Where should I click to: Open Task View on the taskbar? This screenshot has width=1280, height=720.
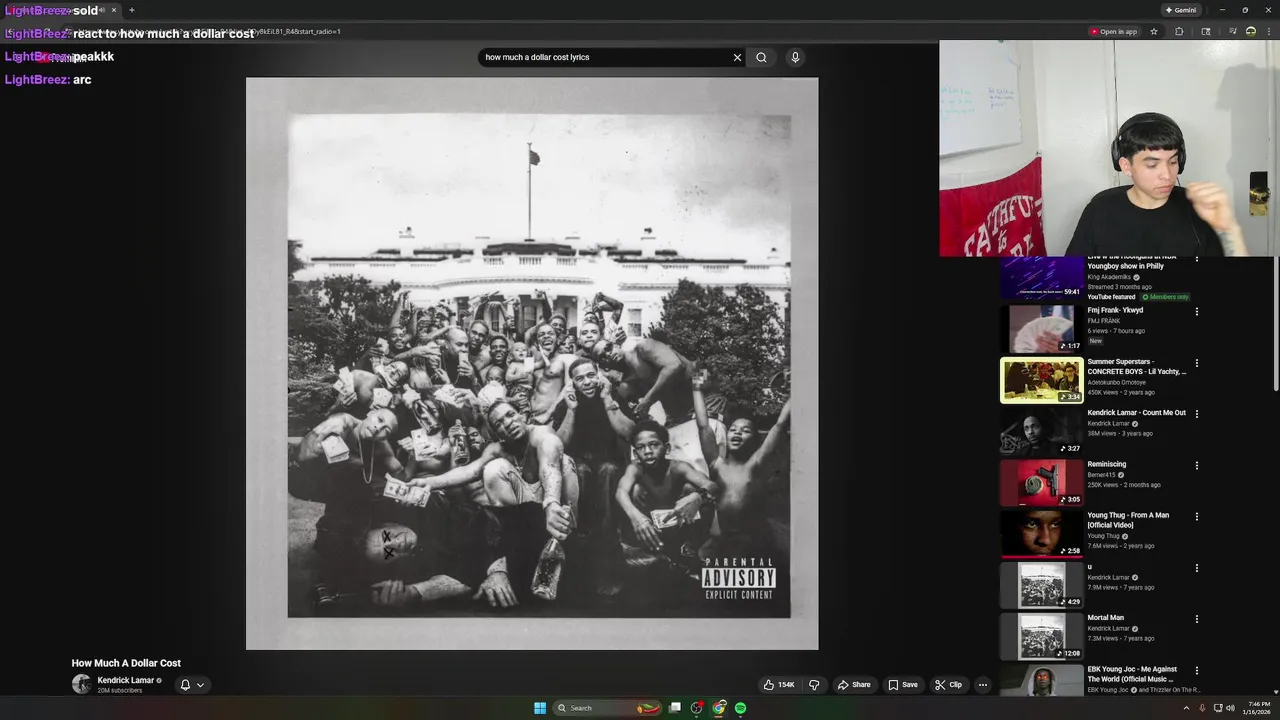tap(675, 708)
